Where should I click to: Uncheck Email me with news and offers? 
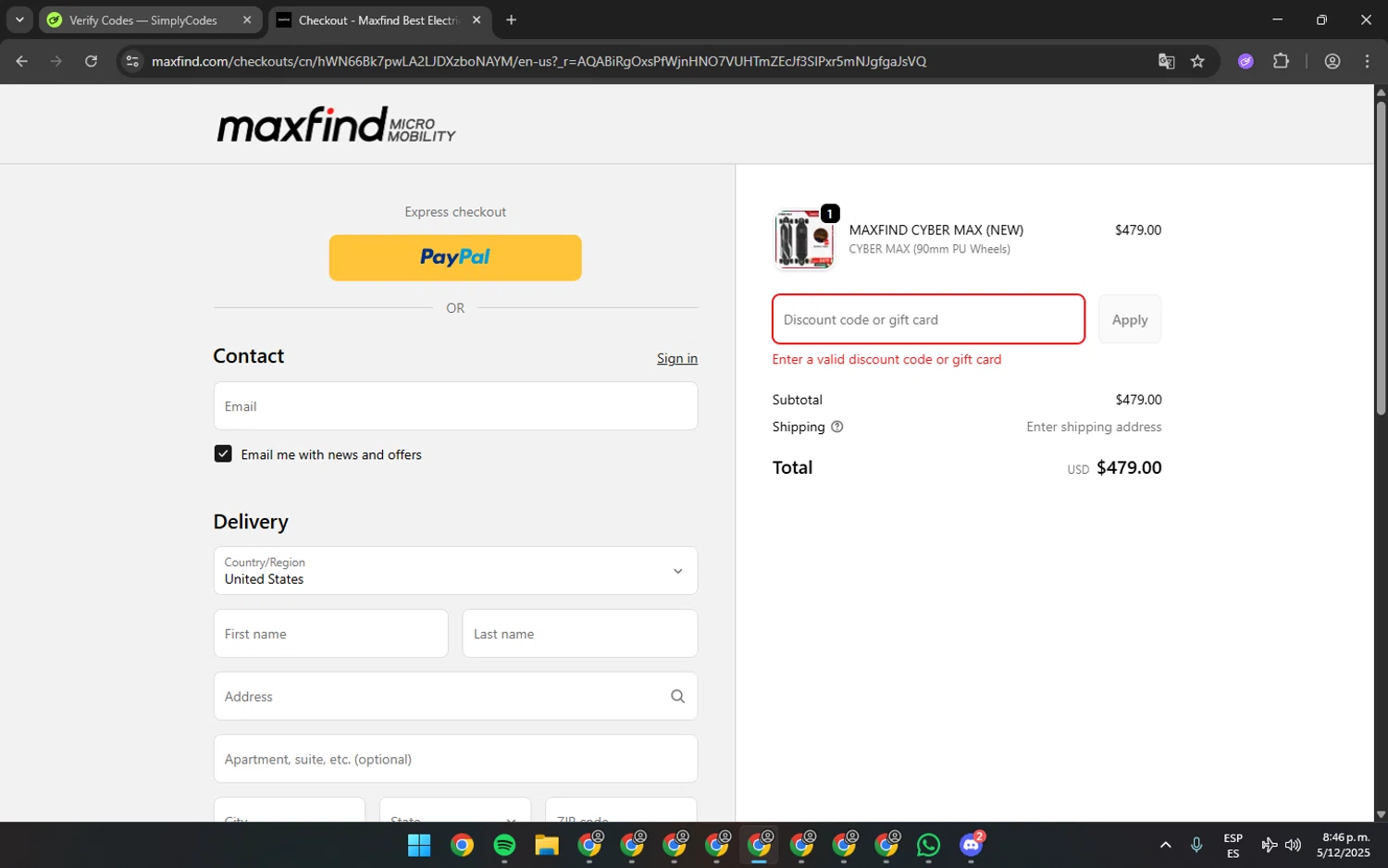pyautogui.click(x=223, y=453)
